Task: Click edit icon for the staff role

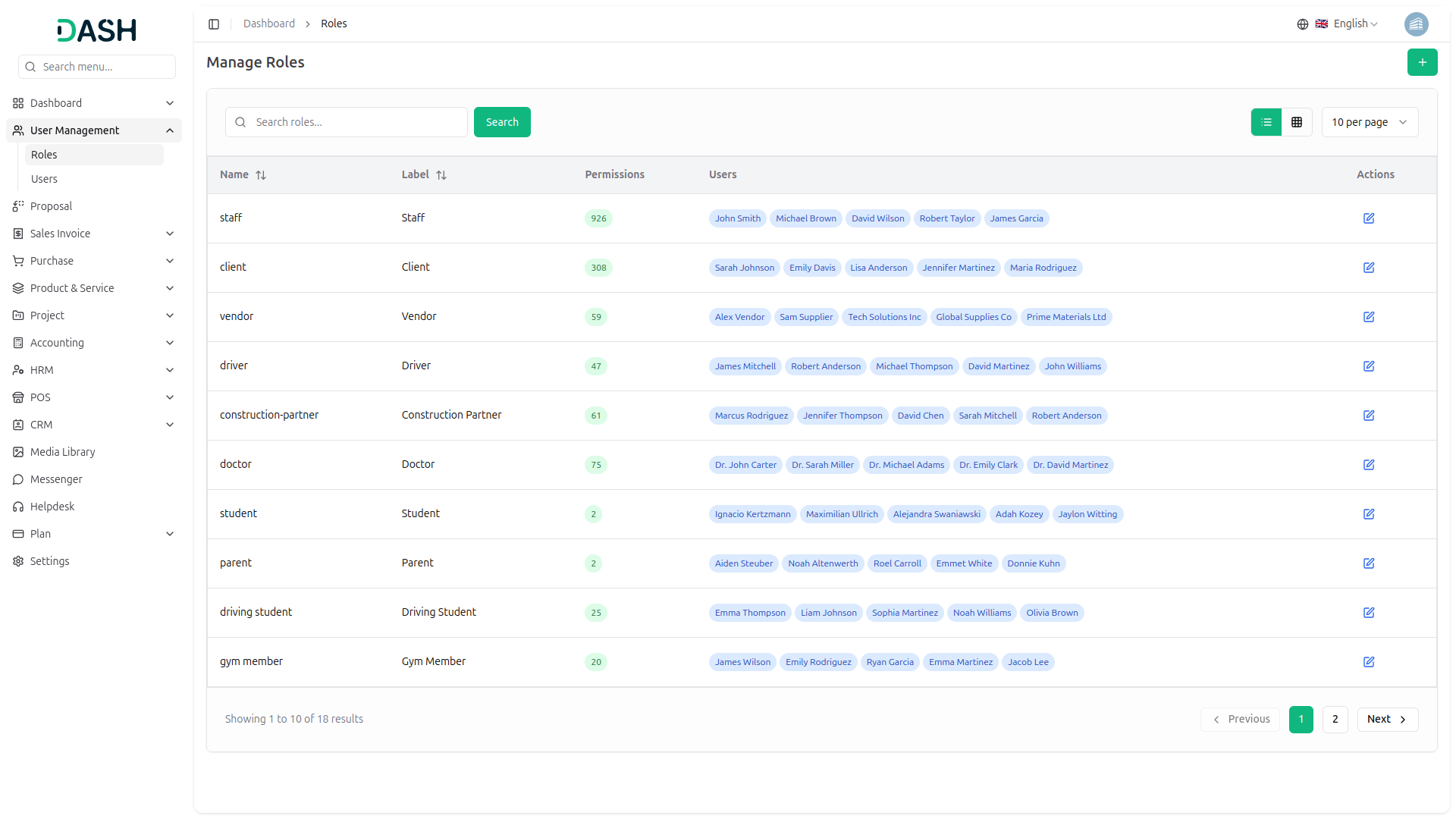Action: pyautogui.click(x=1369, y=218)
